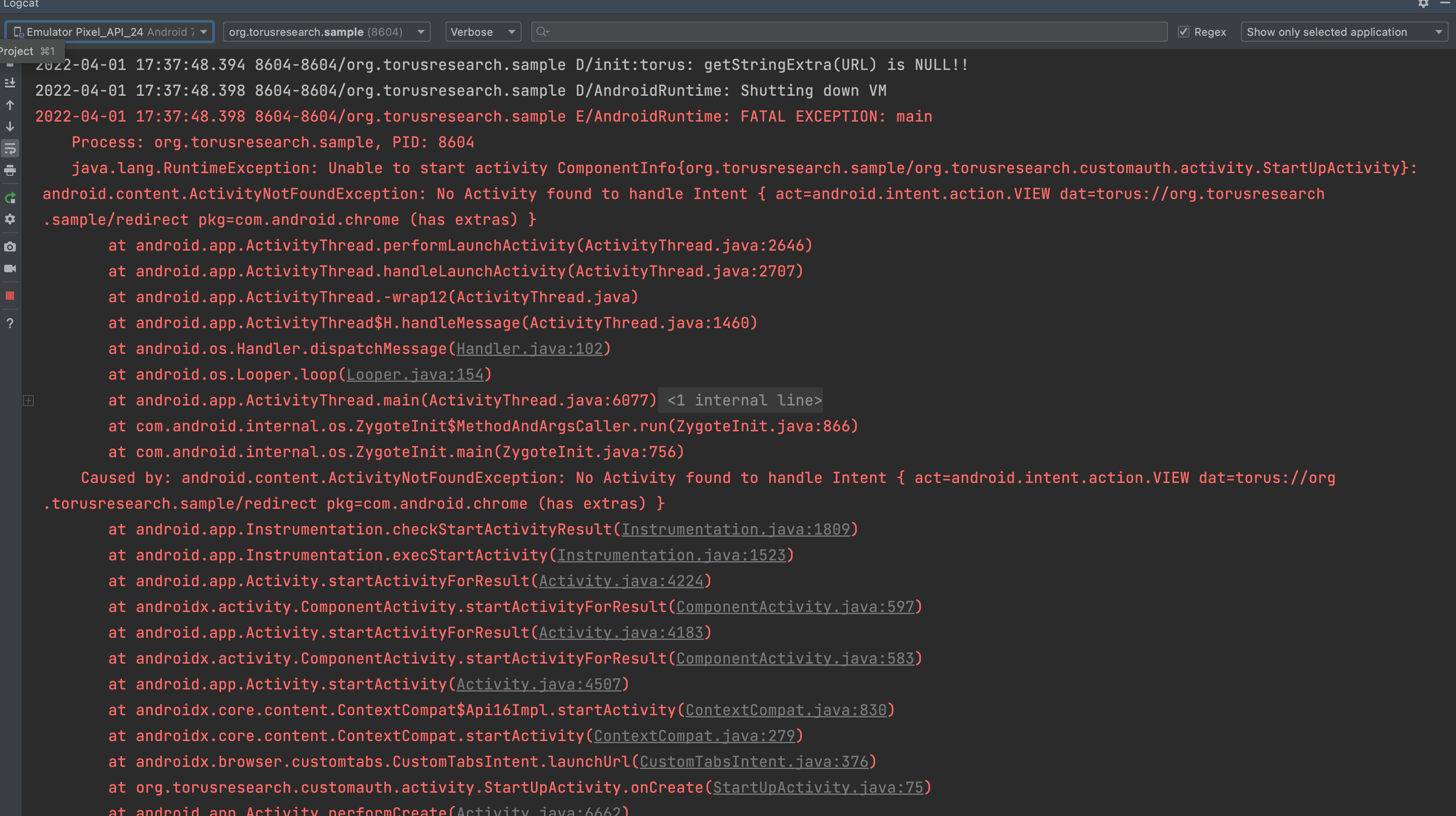This screenshot has width=1456, height=816.
Task: Open ComponentActivity.java:583 link
Action: coord(795,658)
